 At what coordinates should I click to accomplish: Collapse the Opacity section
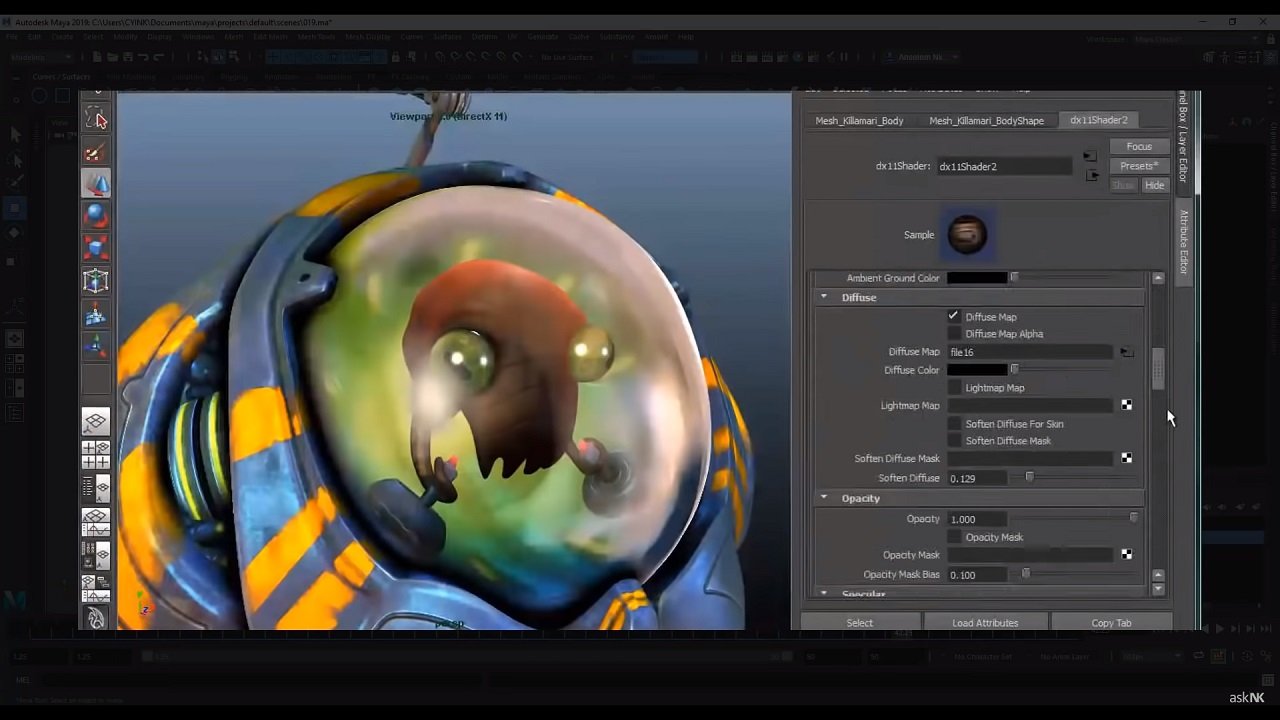(825, 498)
